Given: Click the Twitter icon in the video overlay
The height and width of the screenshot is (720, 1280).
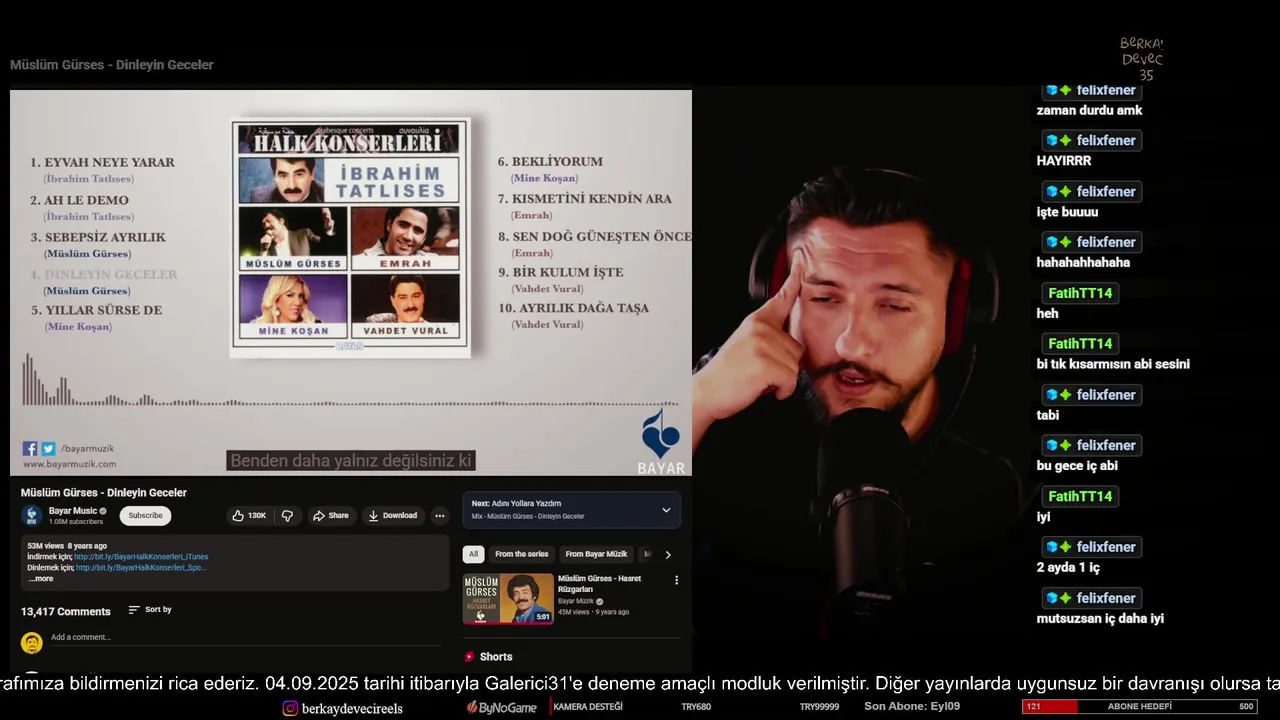Looking at the screenshot, I should tap(48, 449).
